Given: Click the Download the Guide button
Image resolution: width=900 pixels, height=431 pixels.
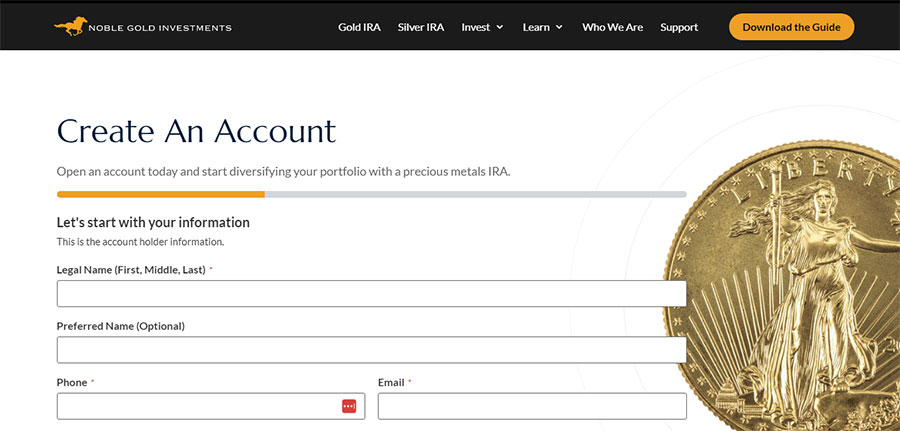Looking at the screenshot, I should coord(792,27).
